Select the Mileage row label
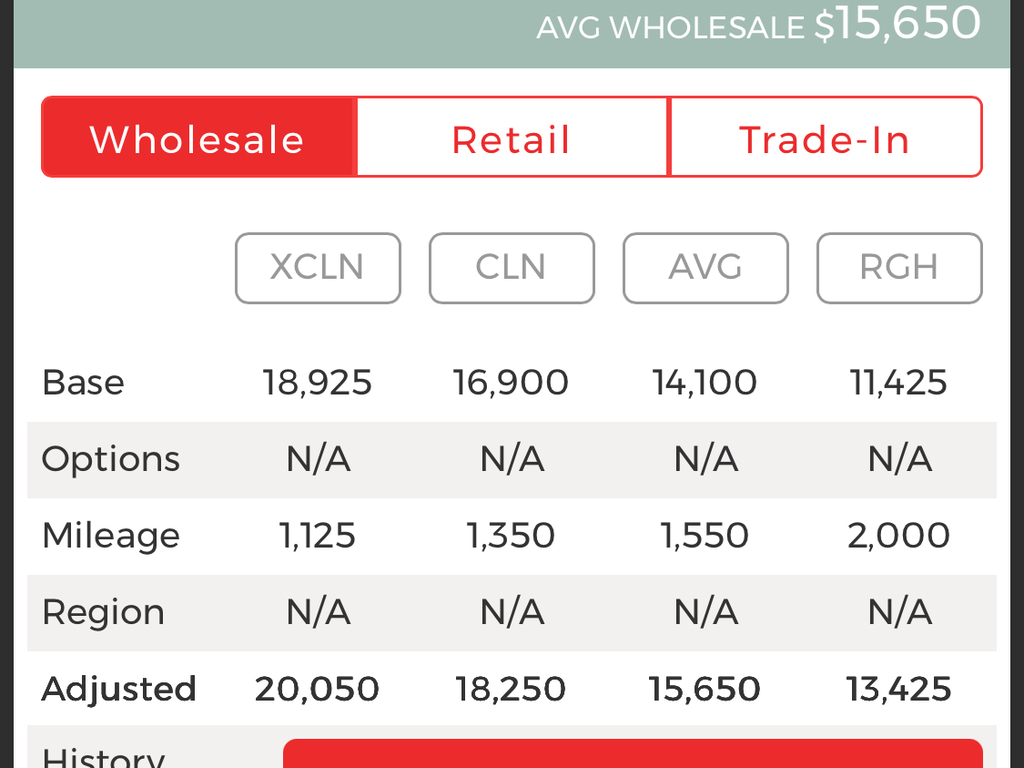 pos(110,537)
